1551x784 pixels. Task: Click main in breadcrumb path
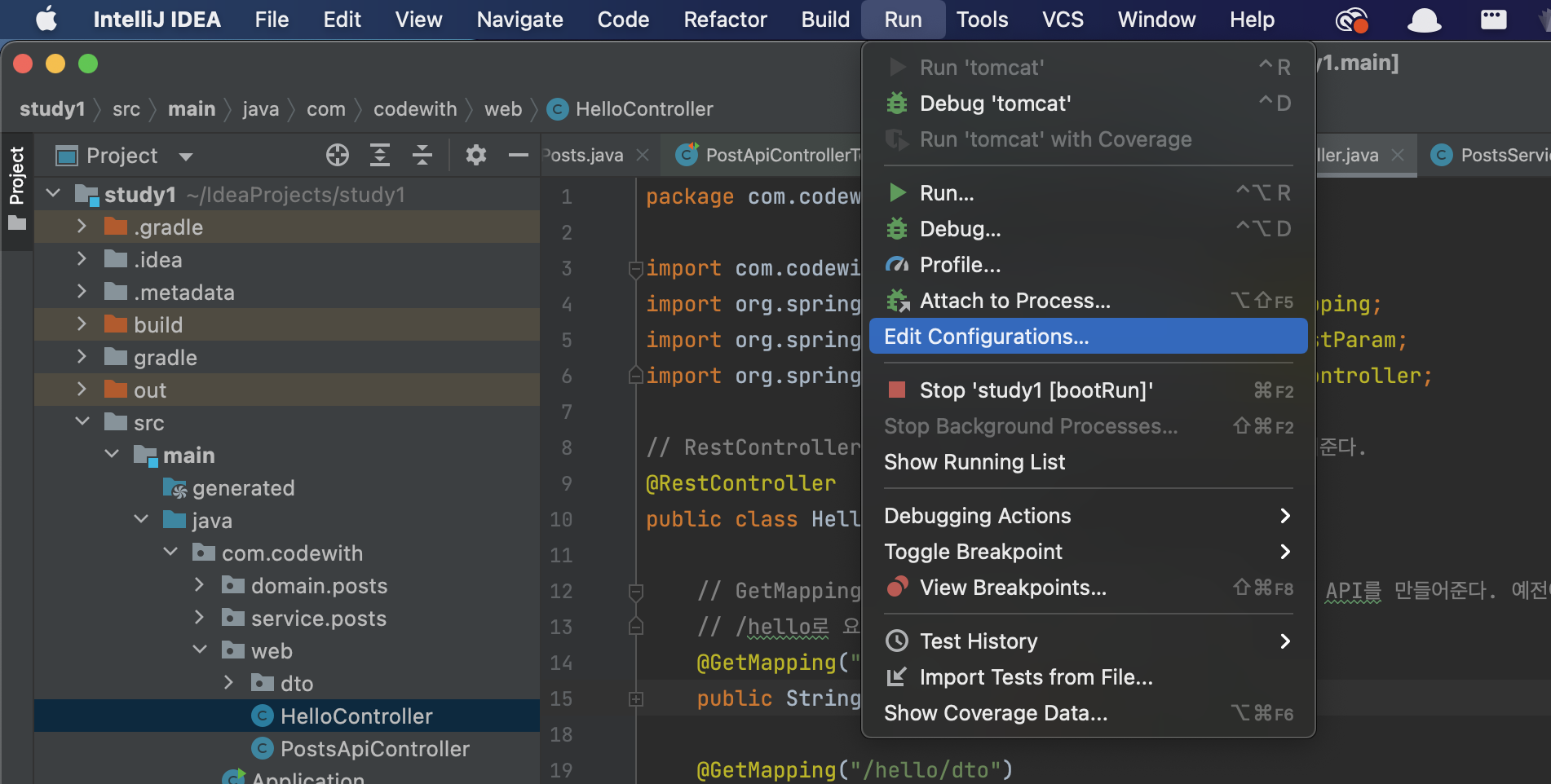click(192, 109)
